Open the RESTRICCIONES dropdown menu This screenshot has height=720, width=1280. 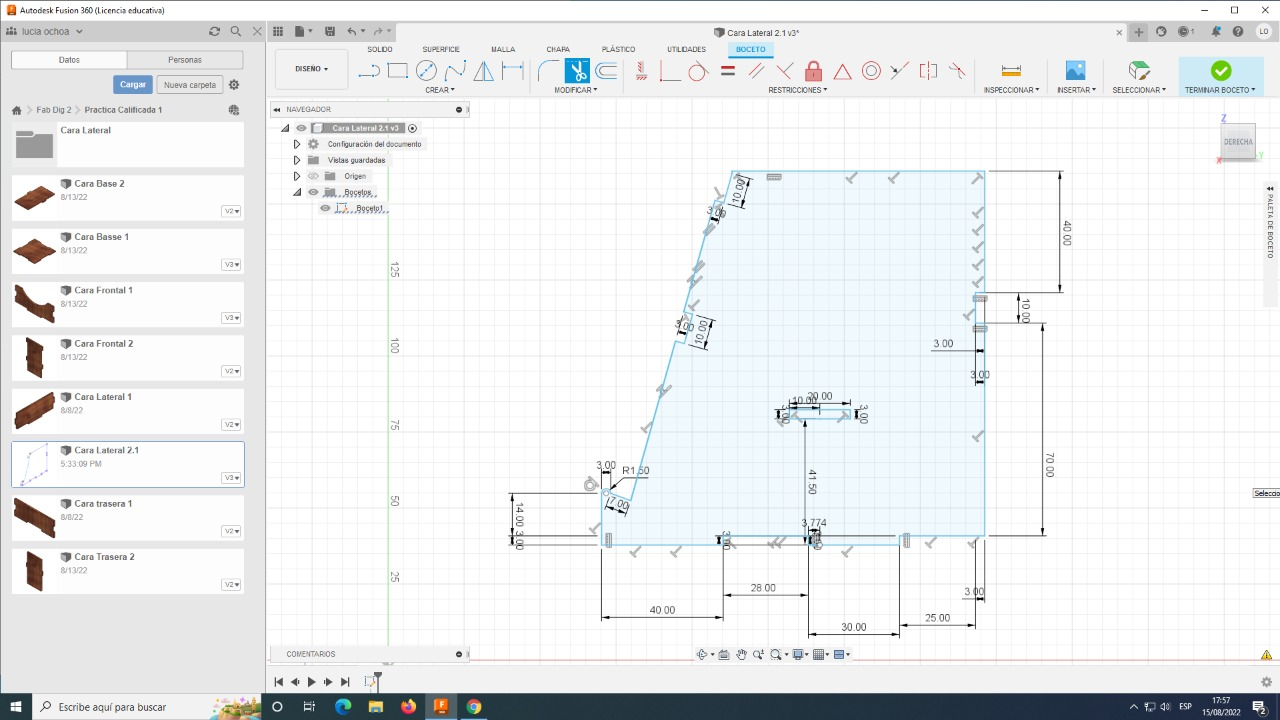798,90
